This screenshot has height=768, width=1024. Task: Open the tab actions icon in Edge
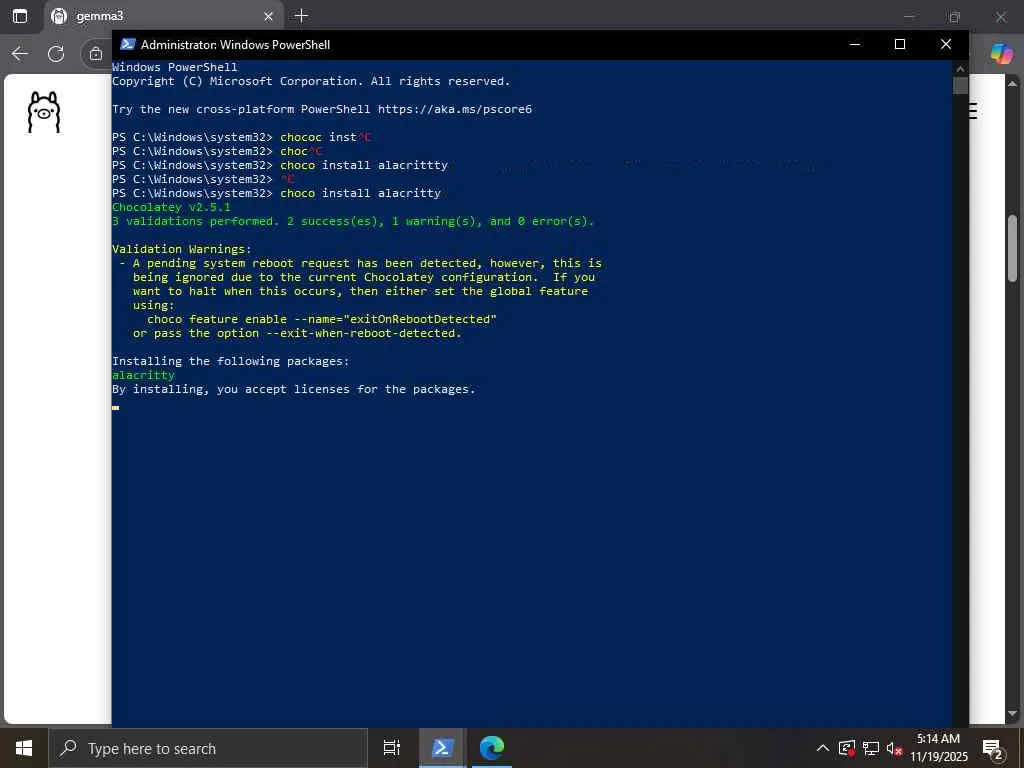20,16
